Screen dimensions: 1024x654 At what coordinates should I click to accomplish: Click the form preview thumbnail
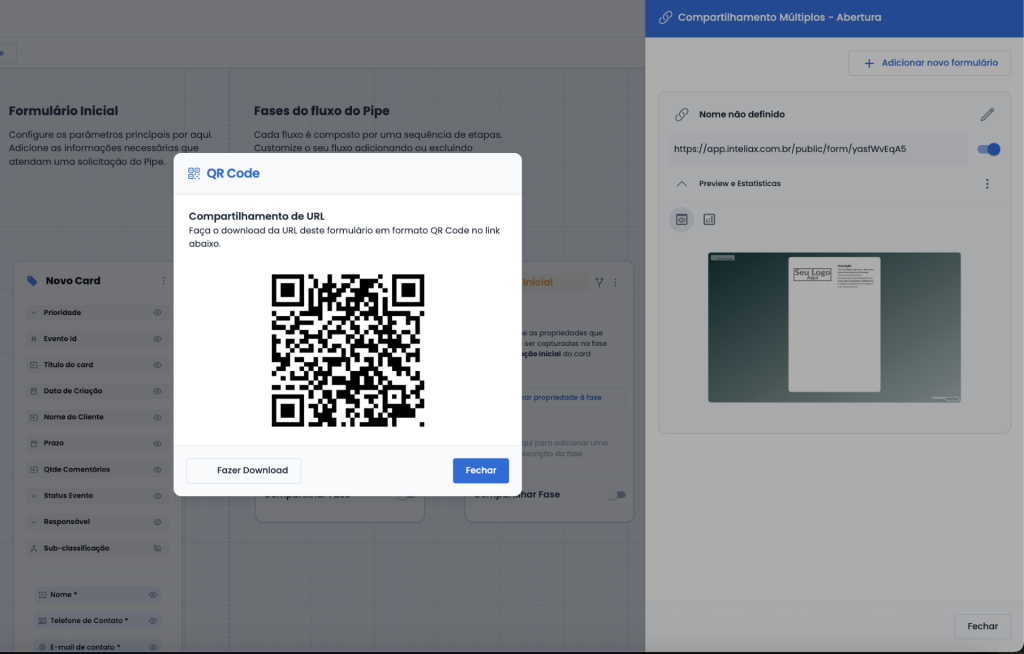tap(834, 327)
